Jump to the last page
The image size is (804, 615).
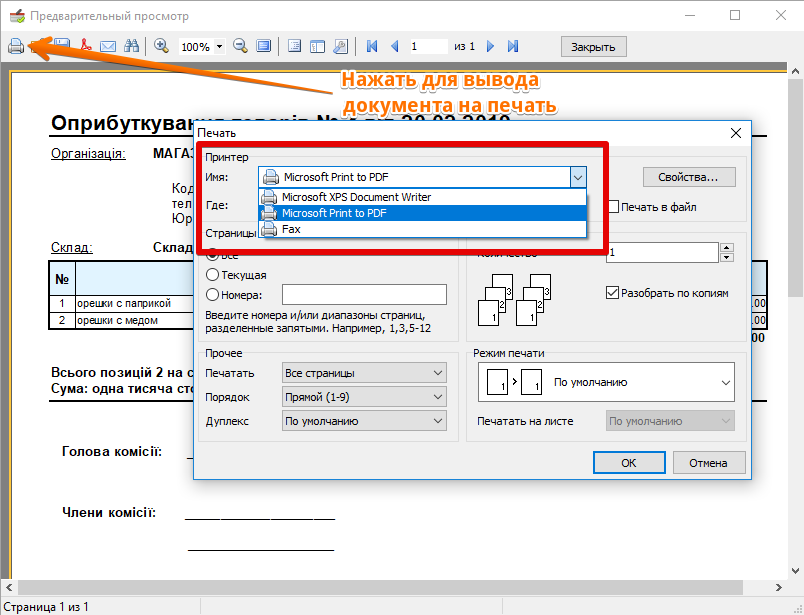pyautogui.click(x=513, y=46)
